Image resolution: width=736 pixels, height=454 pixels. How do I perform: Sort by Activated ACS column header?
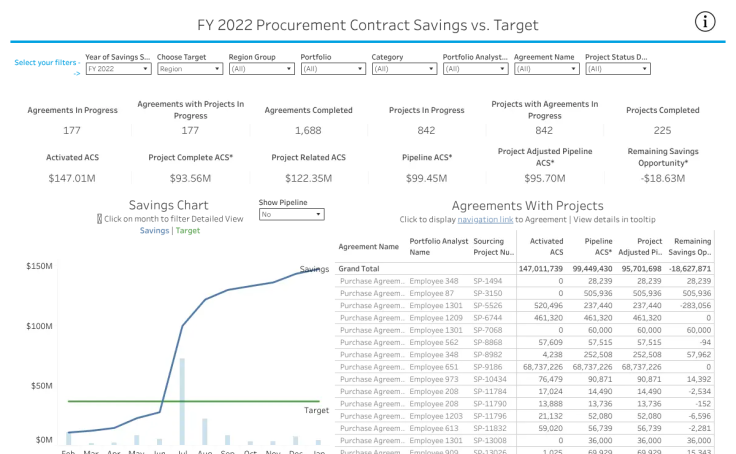pyautogui.click(x=546, y=246)
